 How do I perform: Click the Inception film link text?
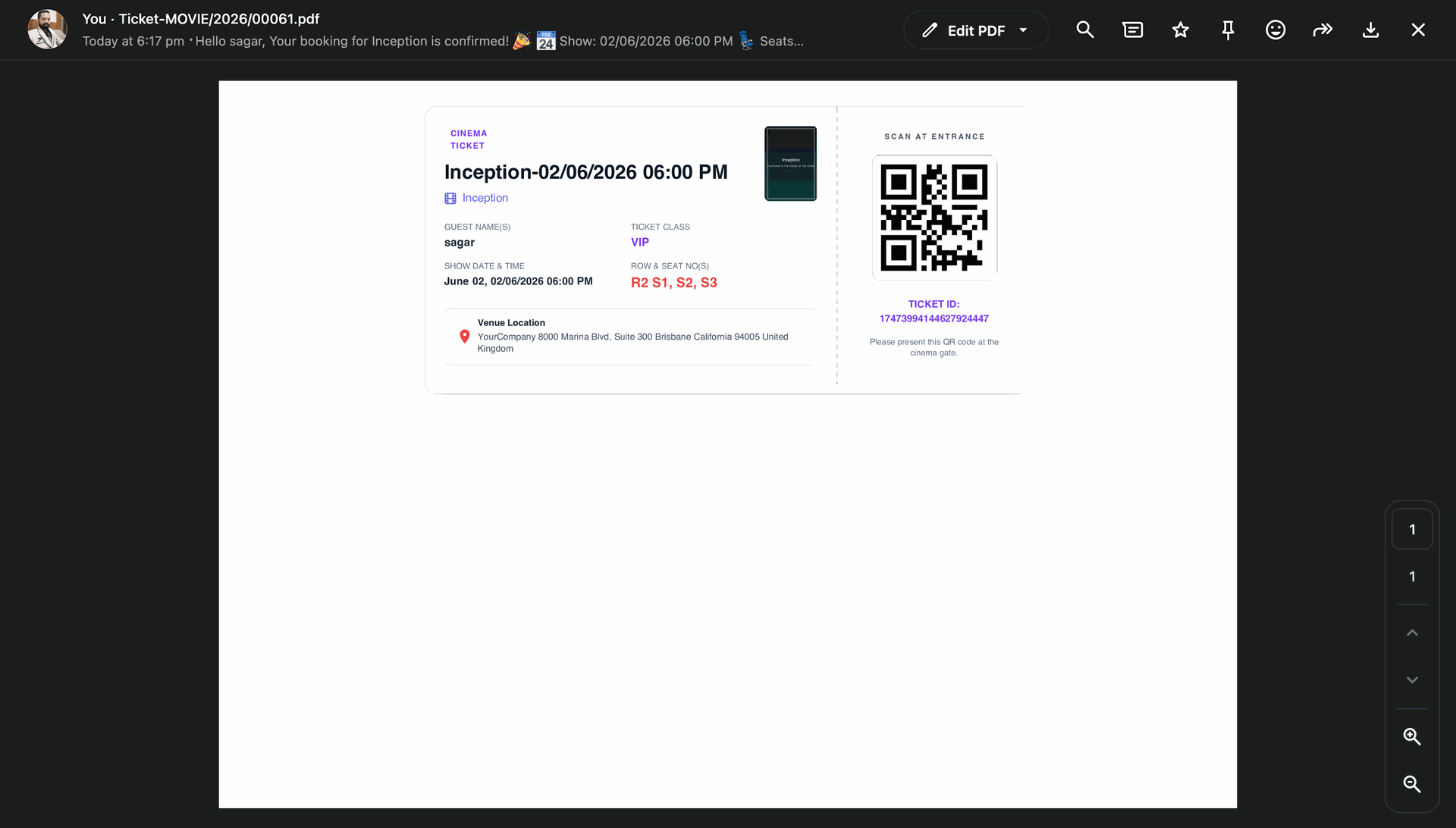tap(485, 198)
